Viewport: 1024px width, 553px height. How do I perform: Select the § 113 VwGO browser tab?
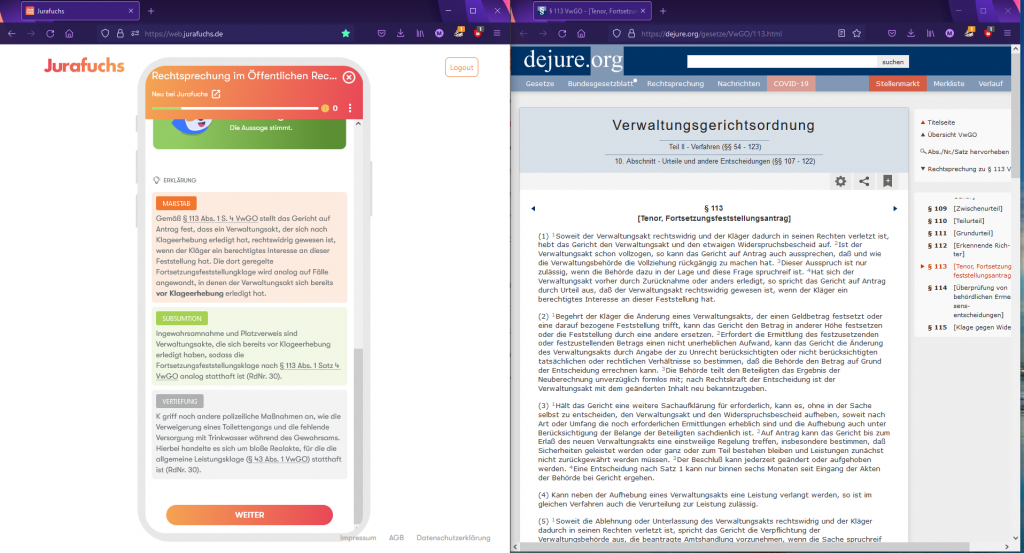[x=592, y=11]
